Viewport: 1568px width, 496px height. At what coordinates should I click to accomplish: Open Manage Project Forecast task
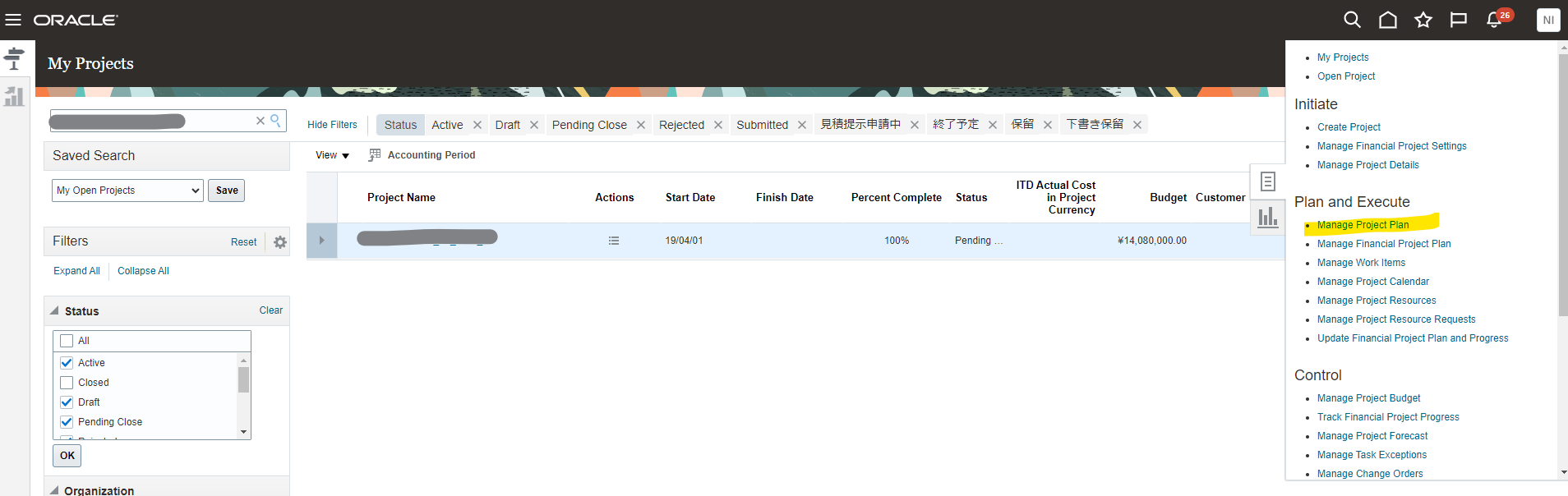click(1372, 436)
